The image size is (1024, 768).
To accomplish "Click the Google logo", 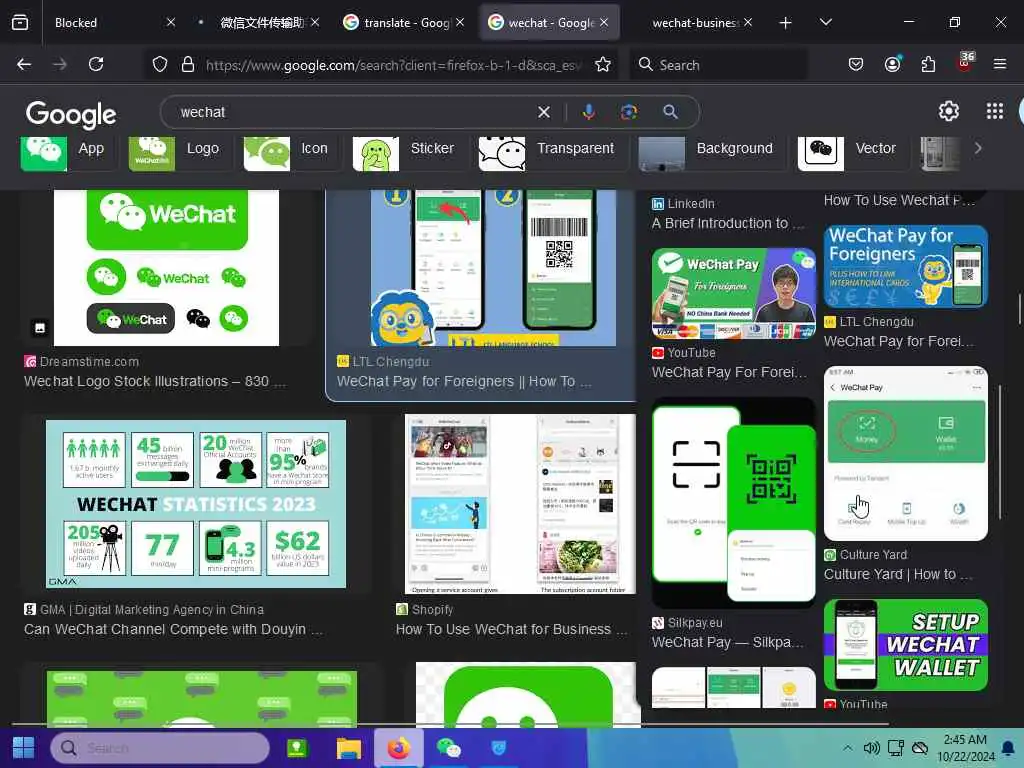I will coord(71,114).
